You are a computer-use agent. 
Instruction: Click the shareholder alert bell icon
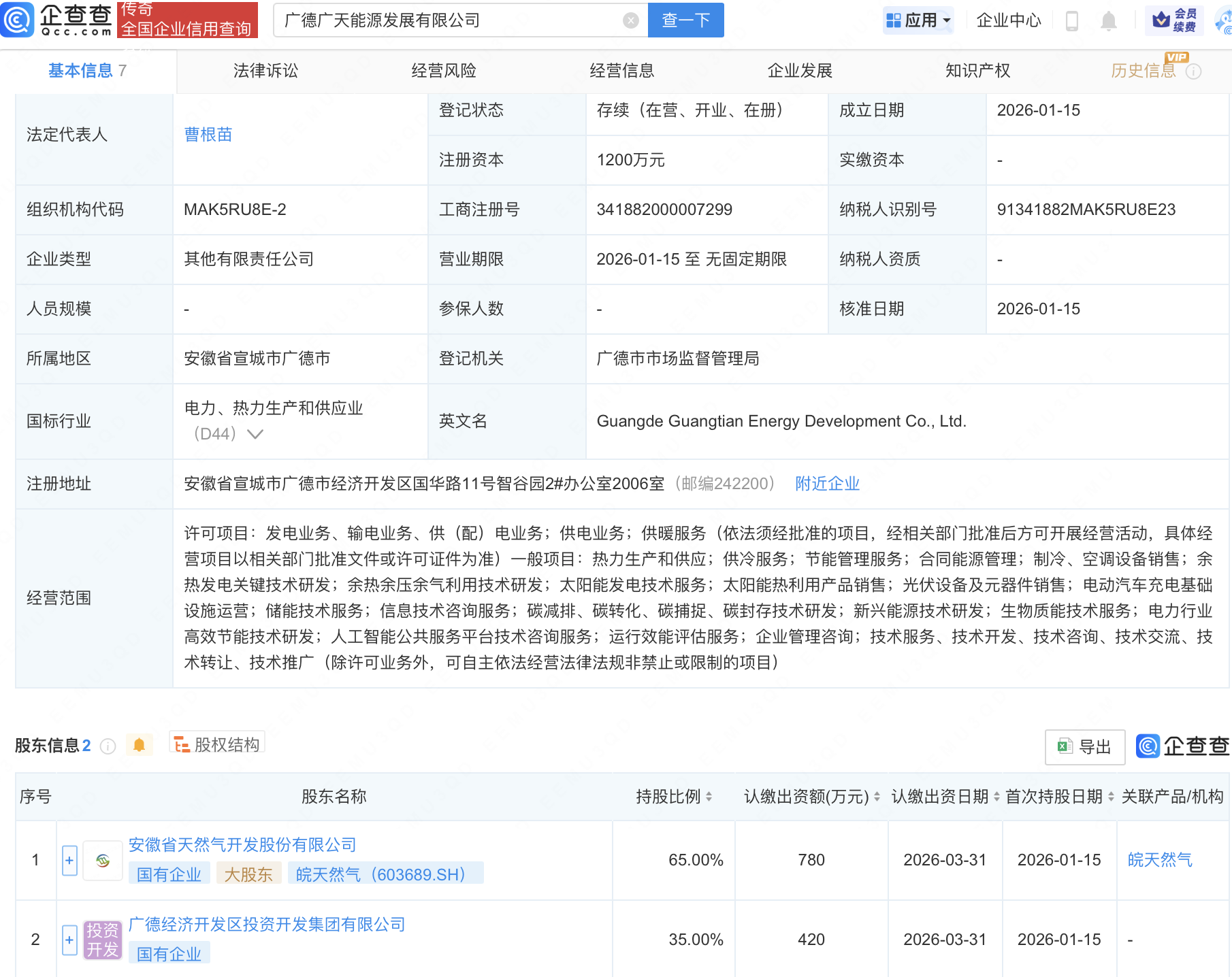click(x=140, y=745)
